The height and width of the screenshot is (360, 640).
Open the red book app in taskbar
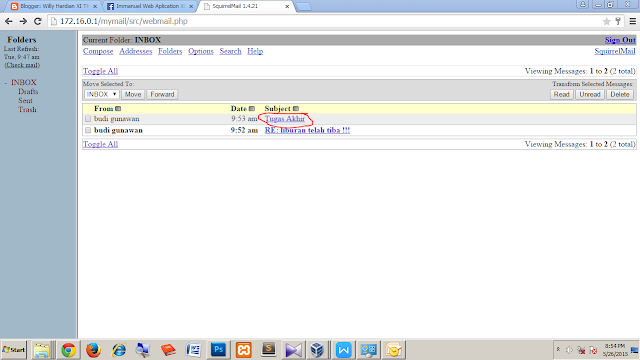point(168,350)
